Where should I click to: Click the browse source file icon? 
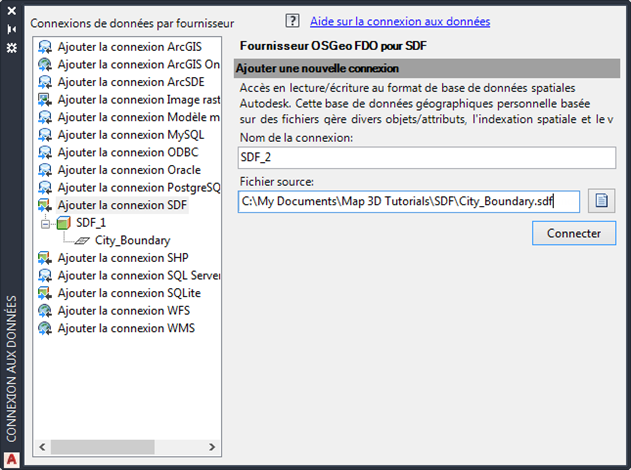(601, 201)
